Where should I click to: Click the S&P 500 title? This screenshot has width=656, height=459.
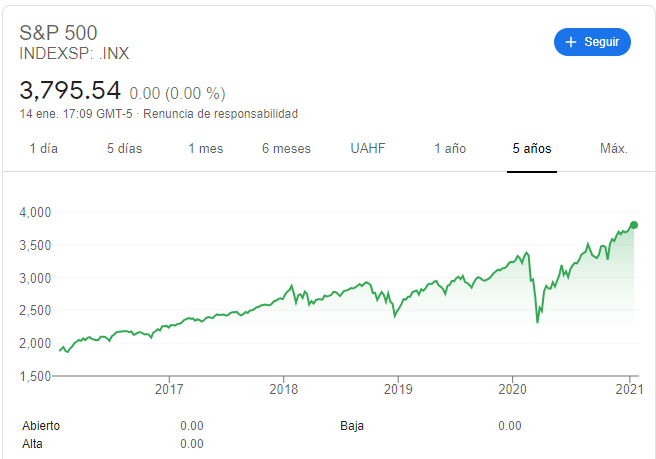click(x=58, y=33)
